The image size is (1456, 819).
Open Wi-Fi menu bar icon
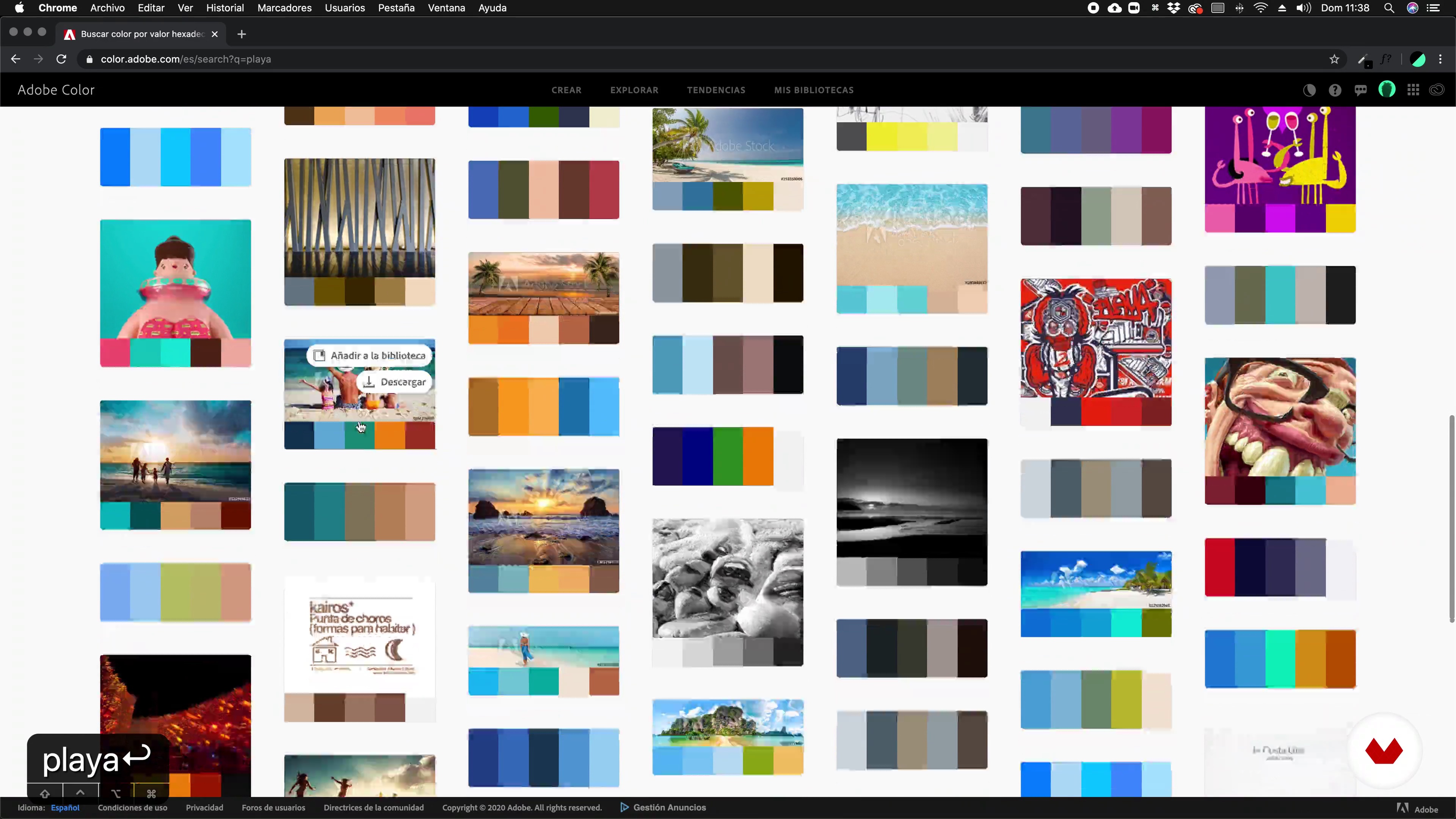(x=1260, y=8)
